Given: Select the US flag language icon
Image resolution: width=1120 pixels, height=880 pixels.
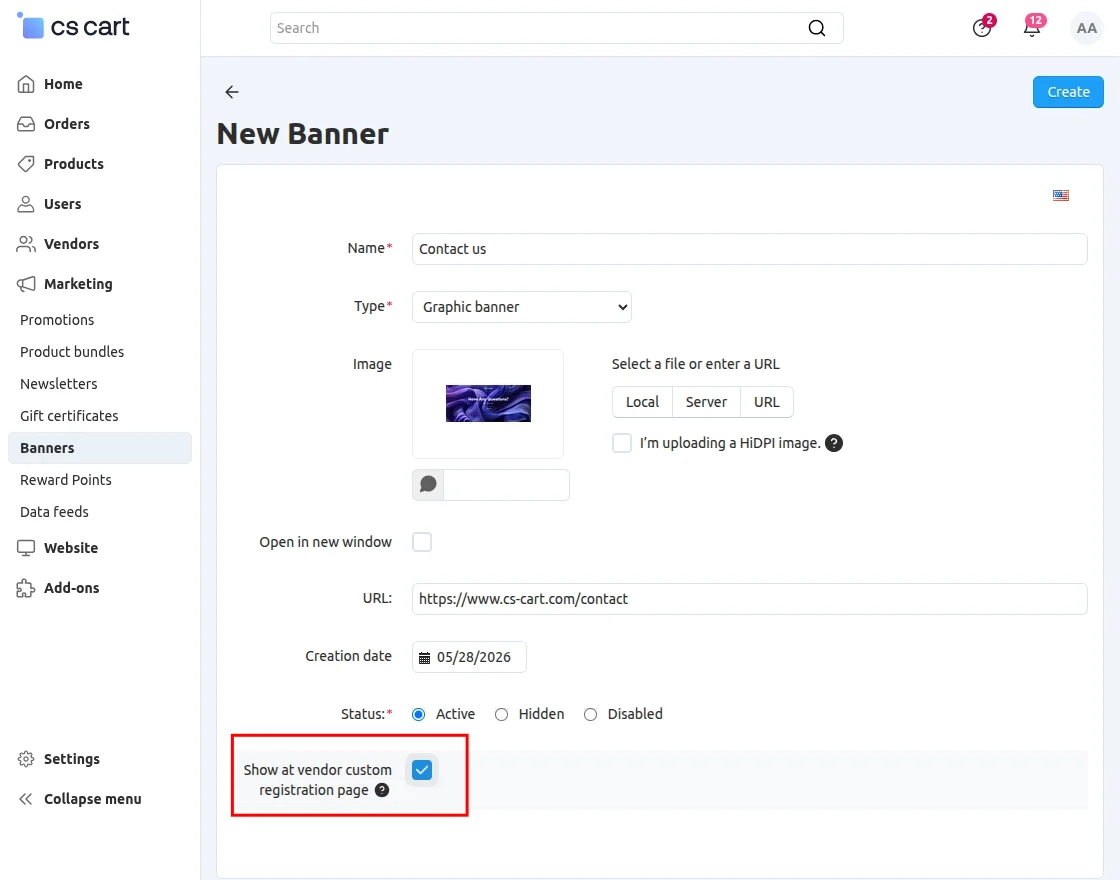Looking at the screenshot, I should (1061, 195).
